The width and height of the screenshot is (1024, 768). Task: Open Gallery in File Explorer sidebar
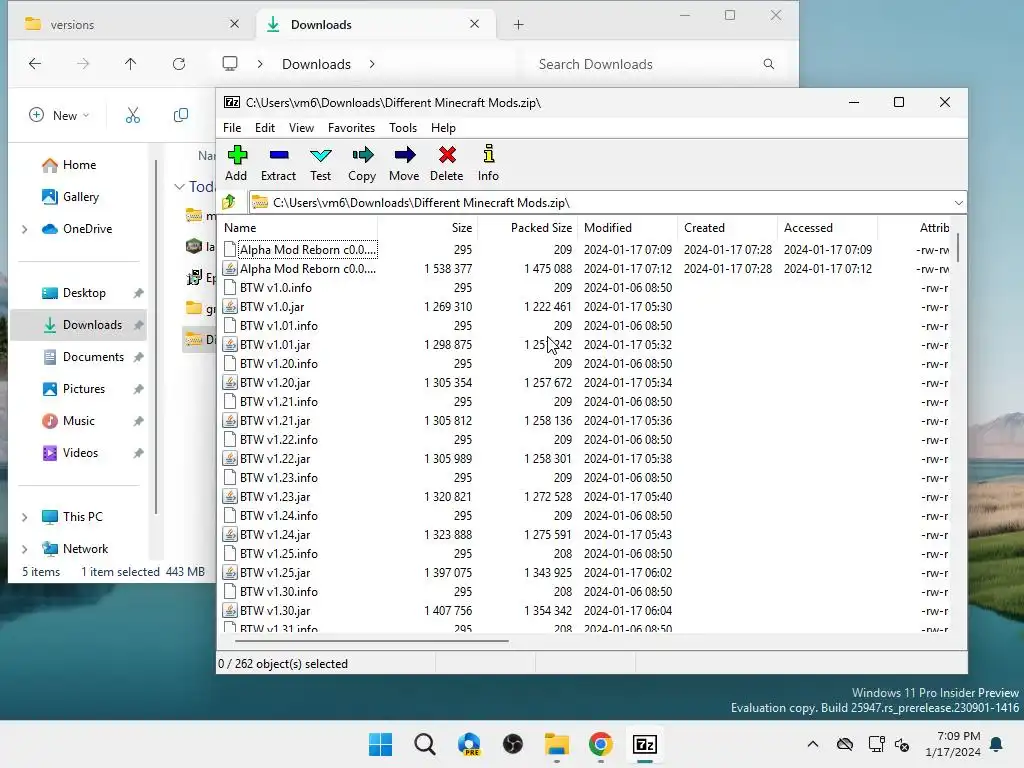coord(70,197)
